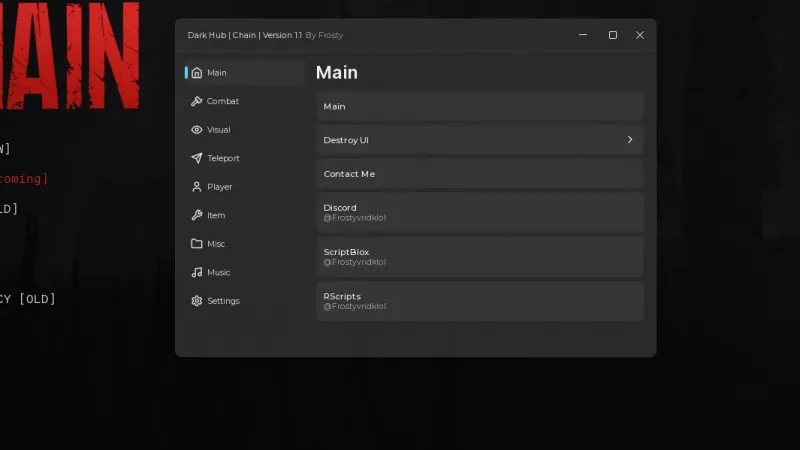Click the person icon beside Player
Image resolution: width=800 pixels, height=450 pixels.
[x=196, y=187]
